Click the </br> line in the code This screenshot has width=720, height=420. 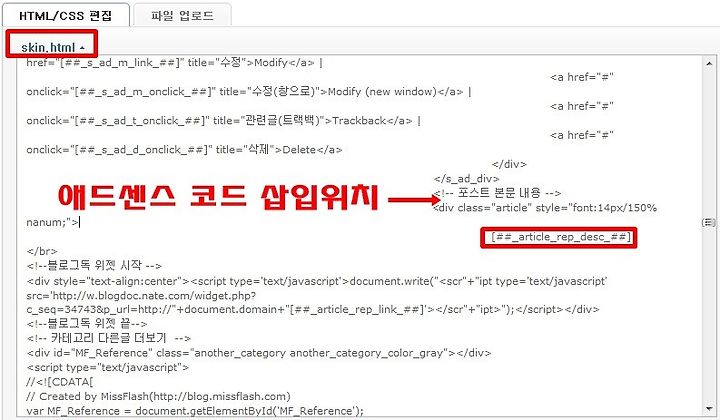42,251
